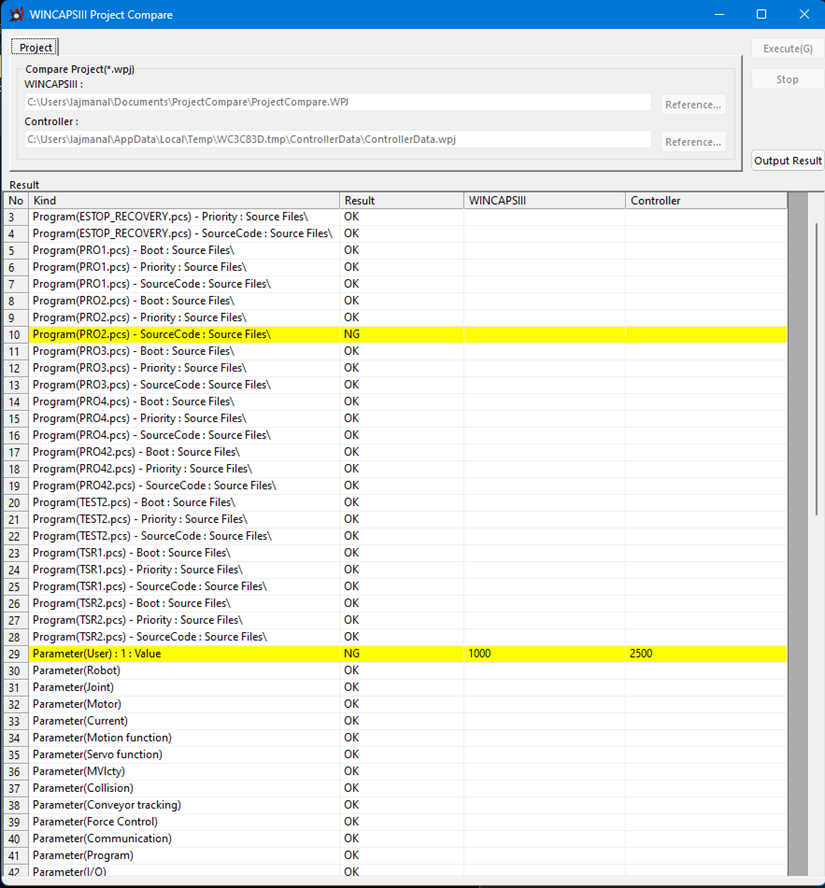Viewport: 825px width, 888px height.
Task: Select the vertical scrollbar thumb of result list
Action: coord(816,369)
